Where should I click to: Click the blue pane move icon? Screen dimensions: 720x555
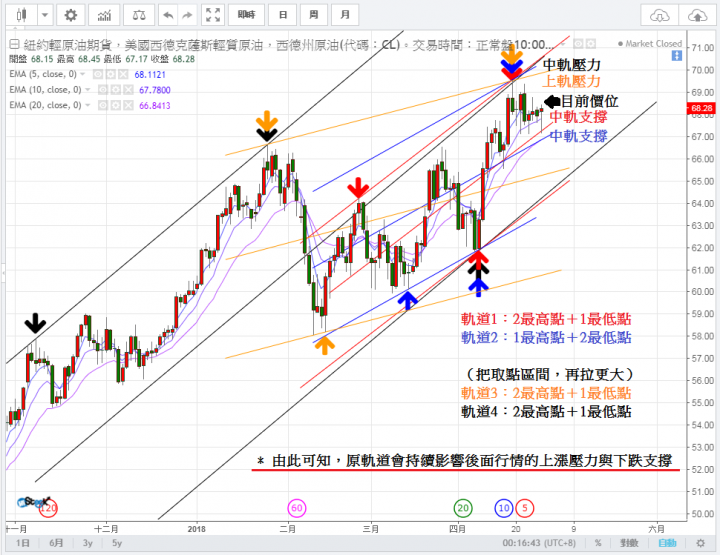(676, 56)
